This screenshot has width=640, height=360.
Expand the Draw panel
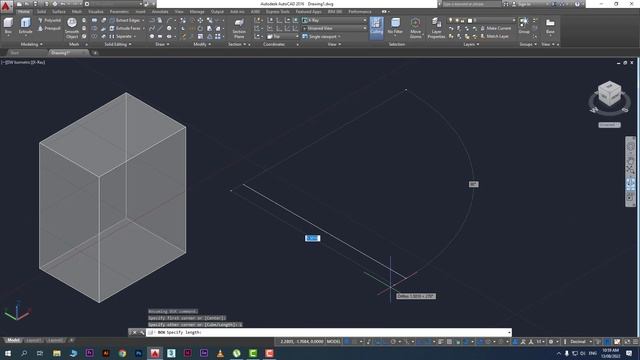(162, 44)
